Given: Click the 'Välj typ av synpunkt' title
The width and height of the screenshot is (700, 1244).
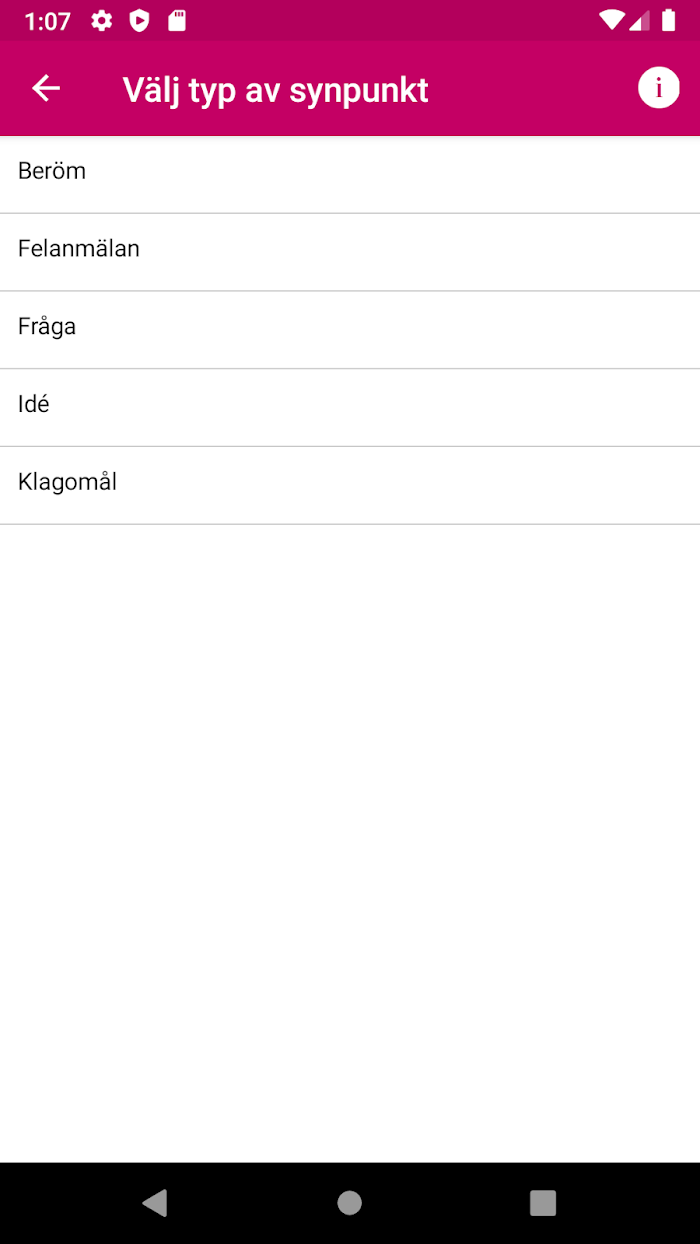Looking at the screenshot, I should point(276,90).
